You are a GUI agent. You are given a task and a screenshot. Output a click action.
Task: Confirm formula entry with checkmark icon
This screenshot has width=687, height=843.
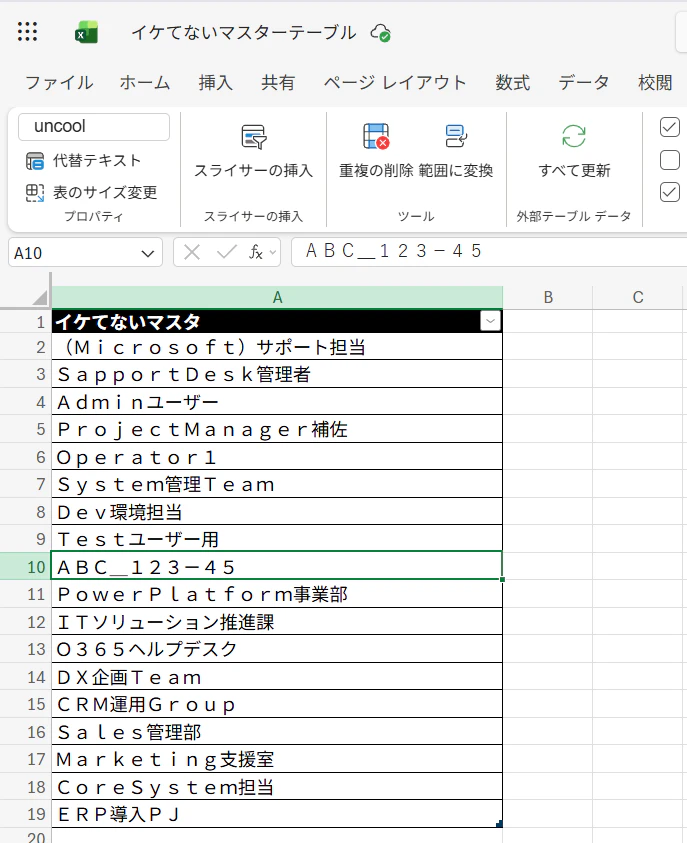point(226,252)
